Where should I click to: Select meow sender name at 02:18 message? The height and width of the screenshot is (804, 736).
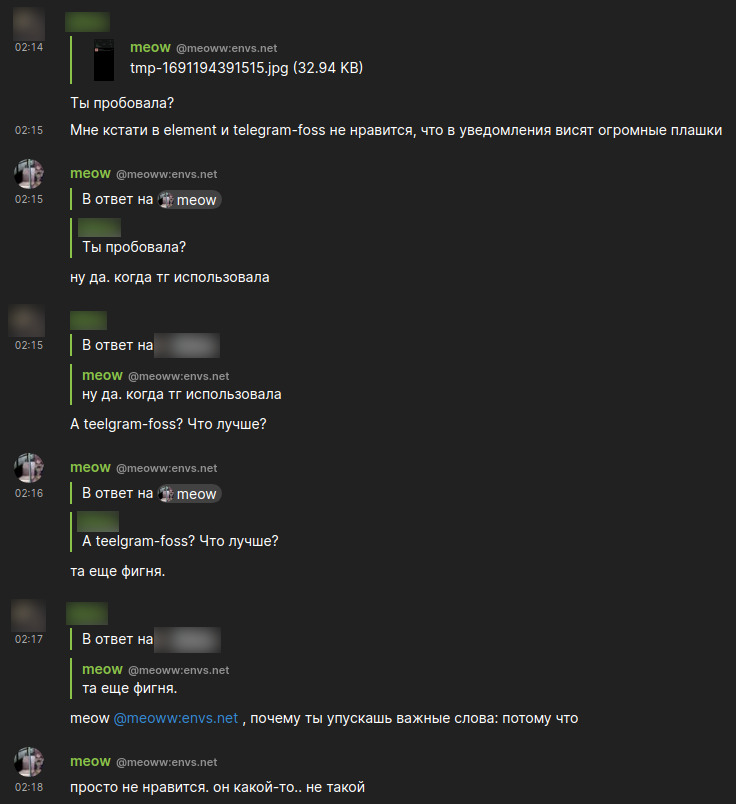[90, 761]
